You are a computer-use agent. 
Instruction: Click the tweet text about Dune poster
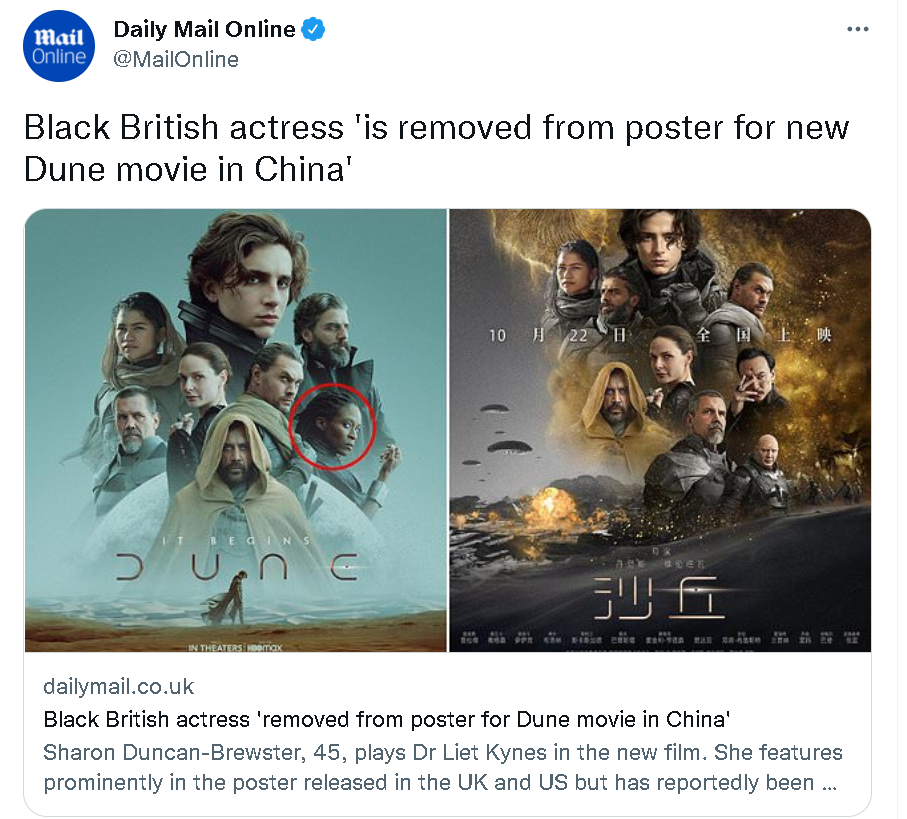point(436,148)
